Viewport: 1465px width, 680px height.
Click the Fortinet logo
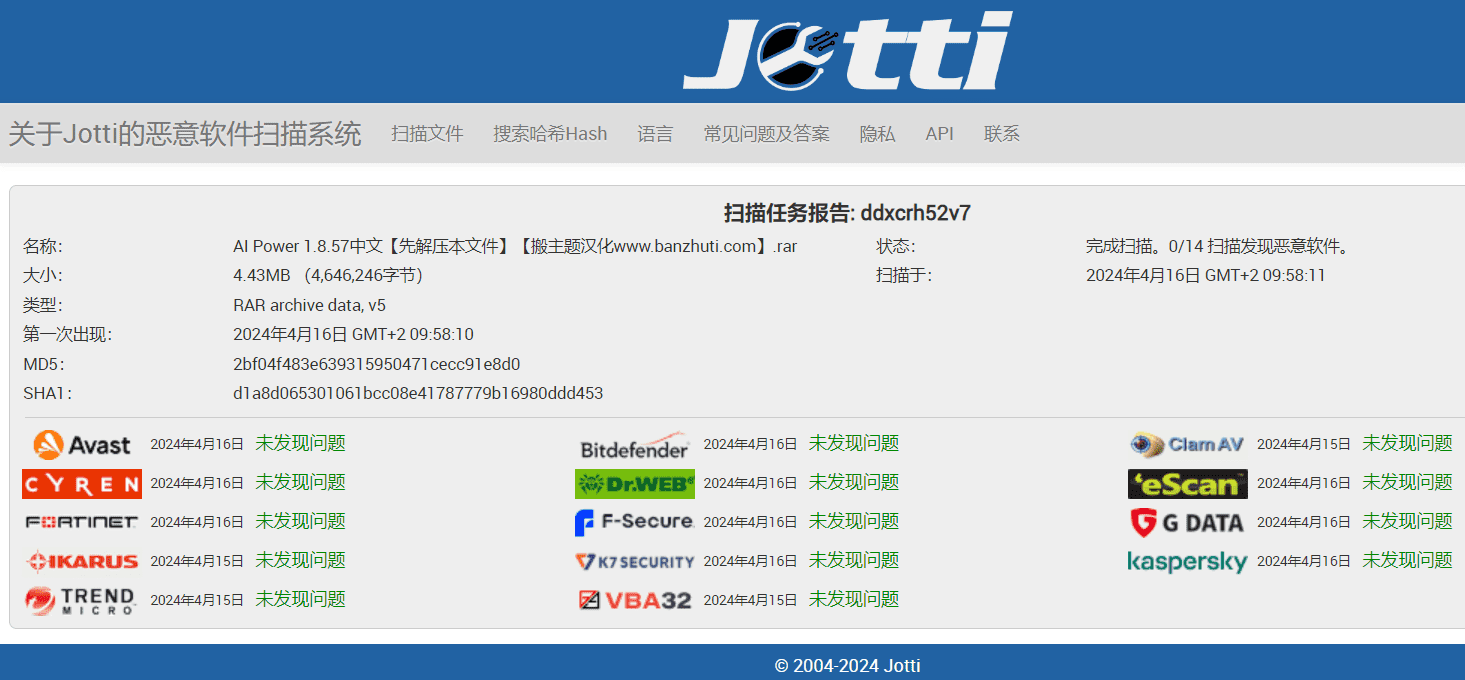[x=82, y=522]
